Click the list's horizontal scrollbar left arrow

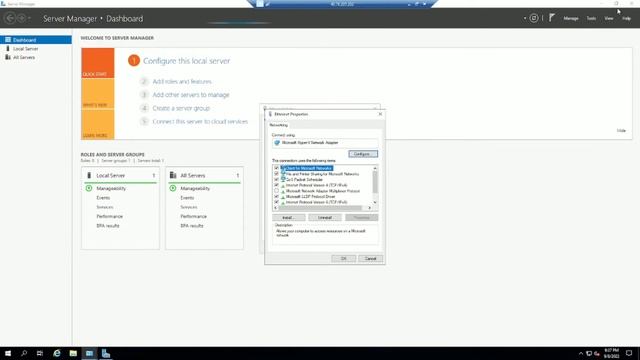coord(276,208)
